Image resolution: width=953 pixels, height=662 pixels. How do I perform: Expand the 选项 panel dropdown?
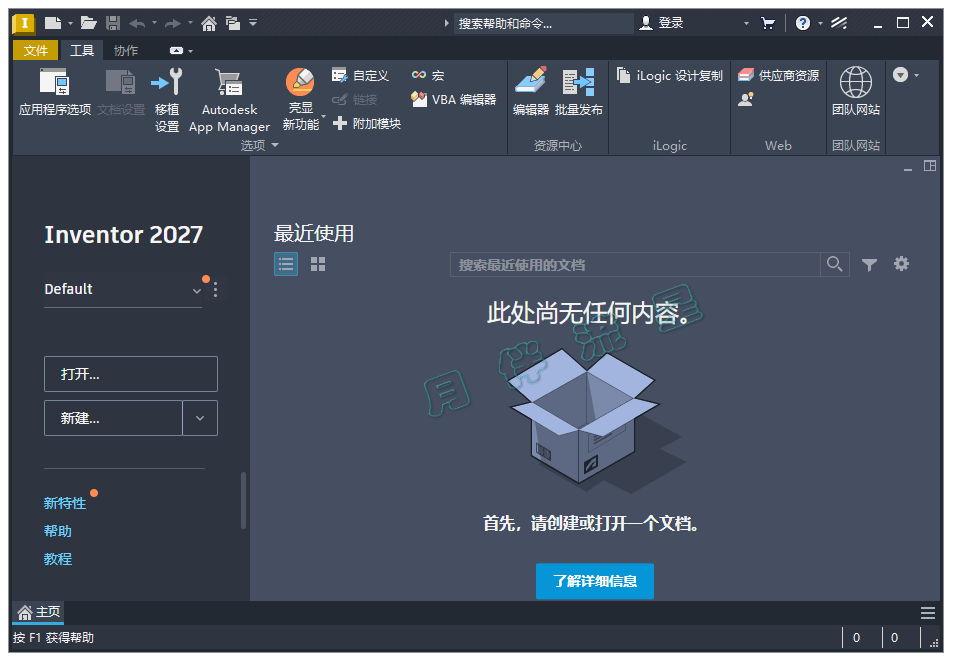click(x=276, y=145)
